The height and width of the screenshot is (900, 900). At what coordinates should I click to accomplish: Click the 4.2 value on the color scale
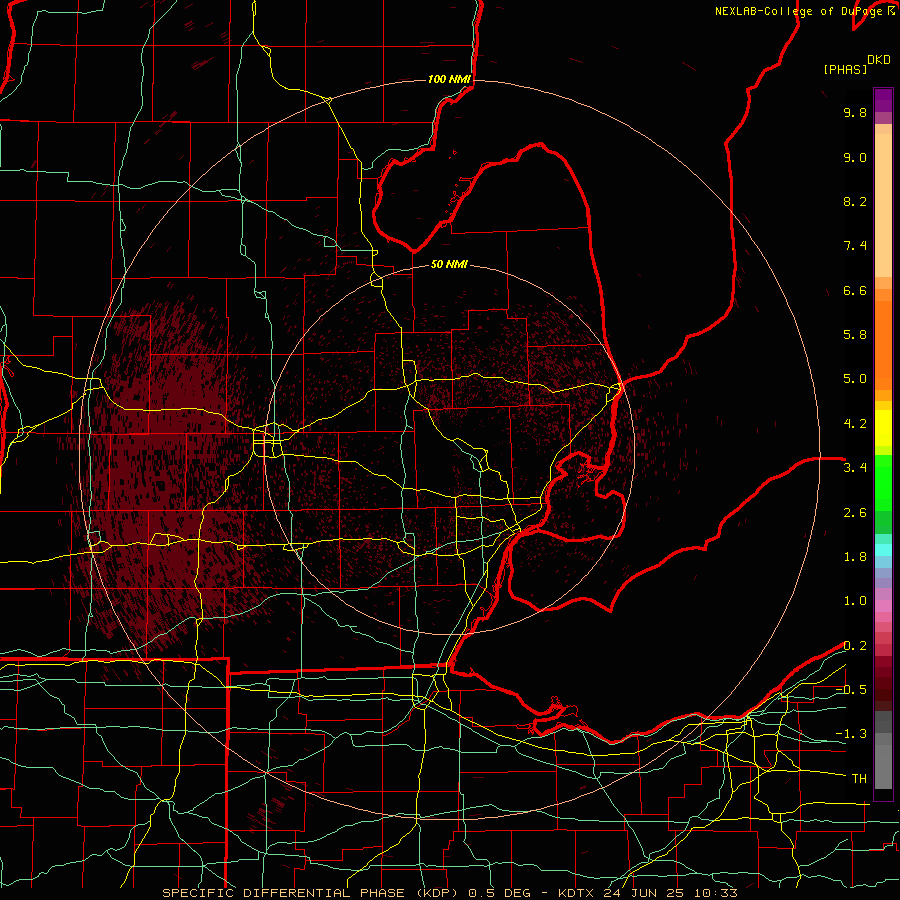click(855, 424)
